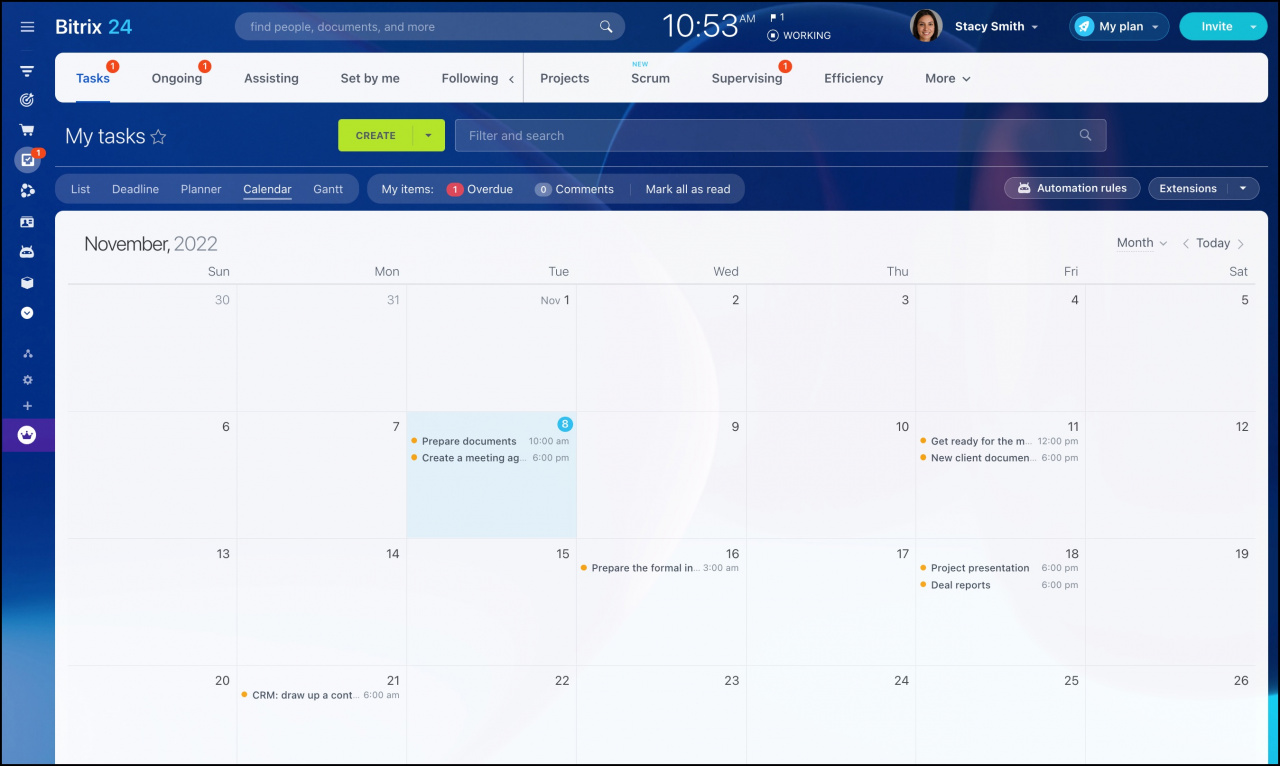
Task: Toggle the Overdue items filter
Action: [479, 189]
